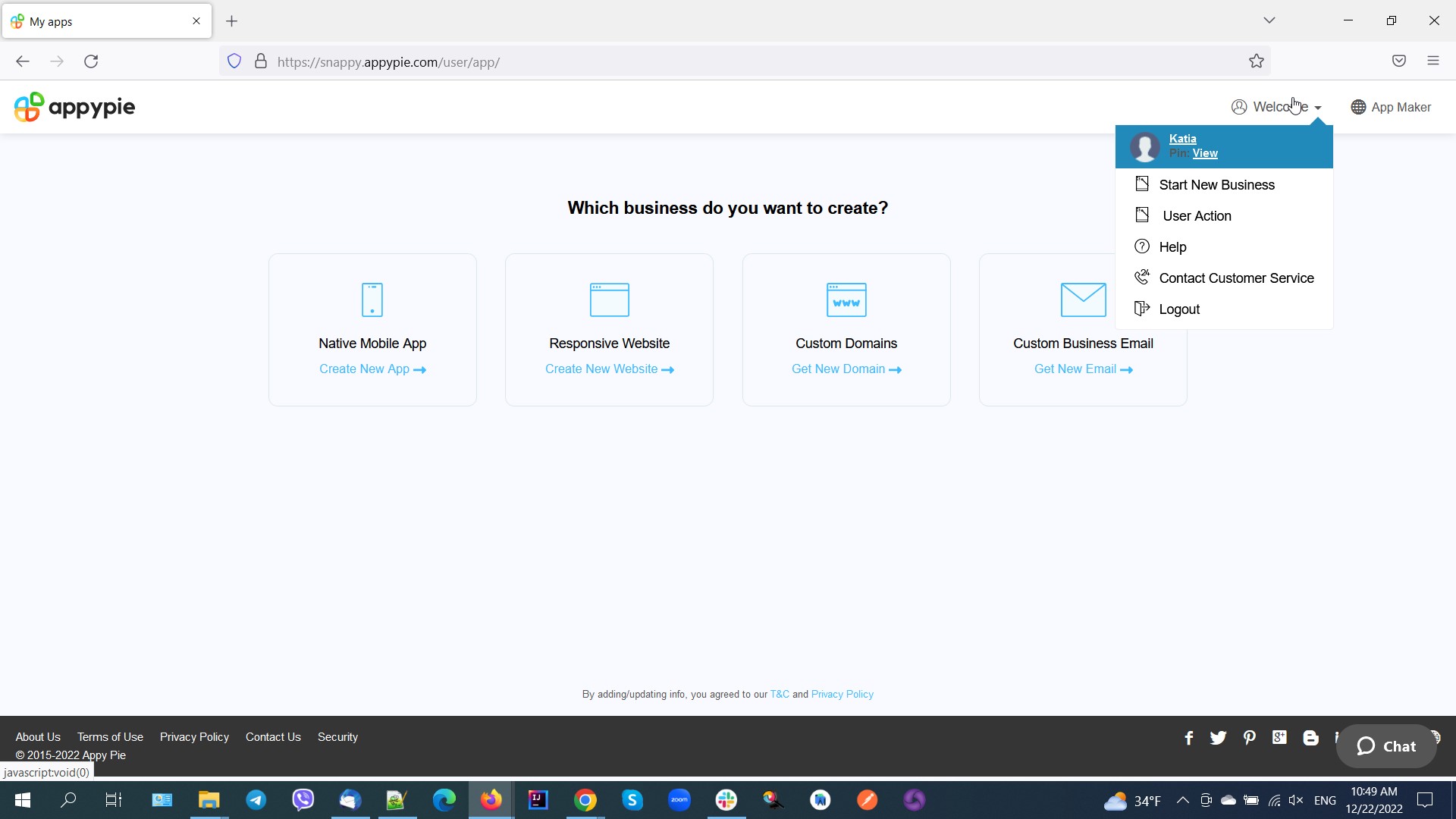
Task: Choose Contact Customer Service
Action: 1224,278
